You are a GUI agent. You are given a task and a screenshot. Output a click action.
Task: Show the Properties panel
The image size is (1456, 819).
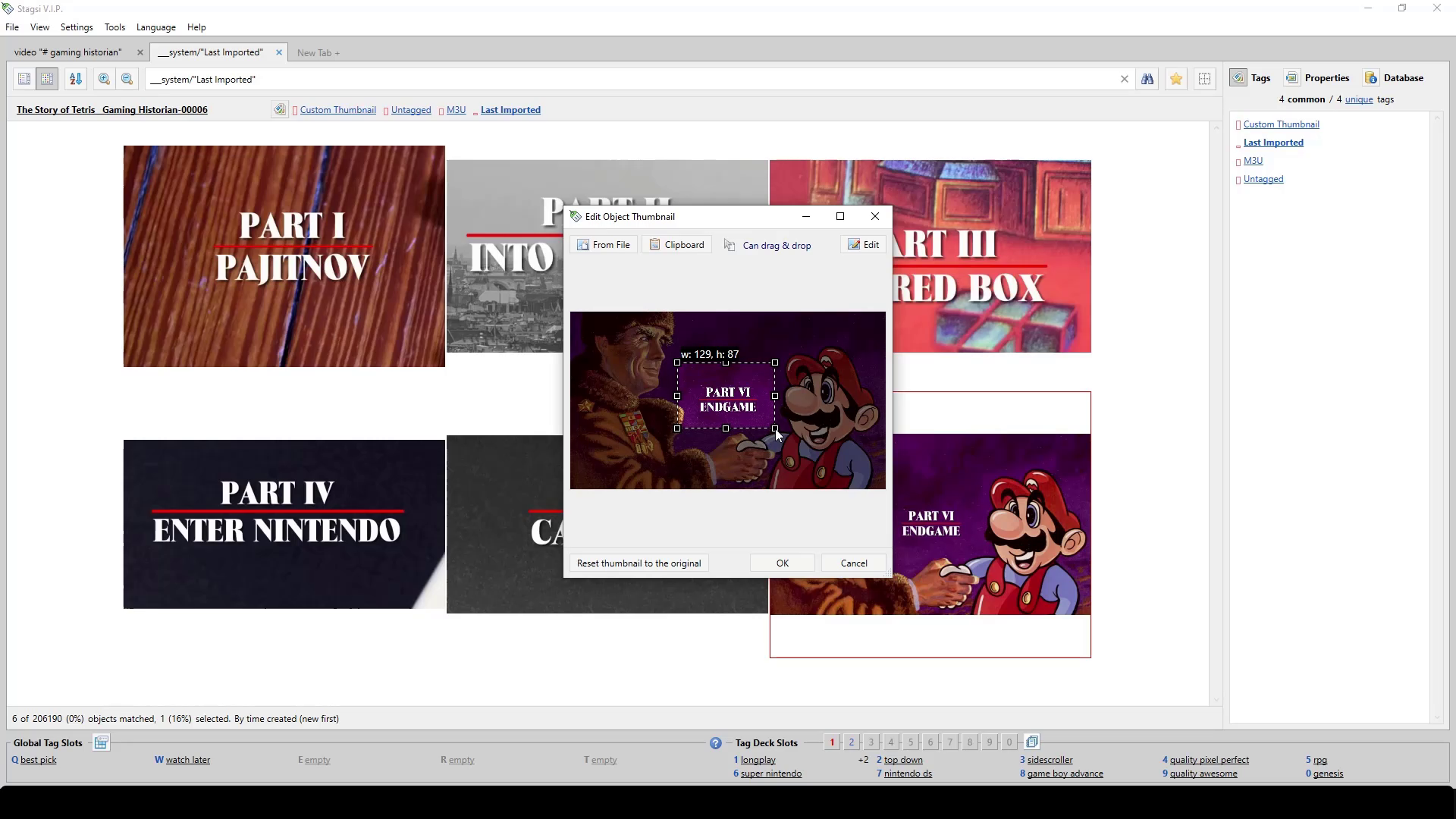tap(1317, 78)
